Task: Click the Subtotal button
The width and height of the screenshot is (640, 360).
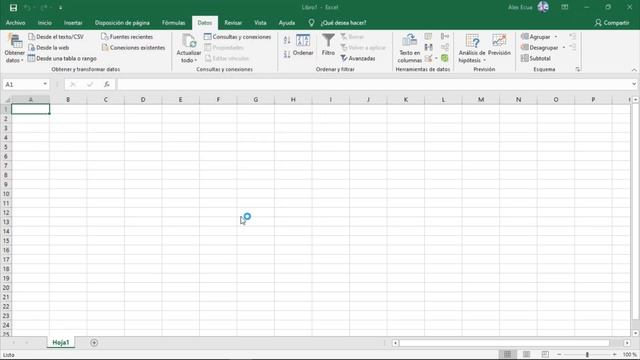Action: pos(536,58)
